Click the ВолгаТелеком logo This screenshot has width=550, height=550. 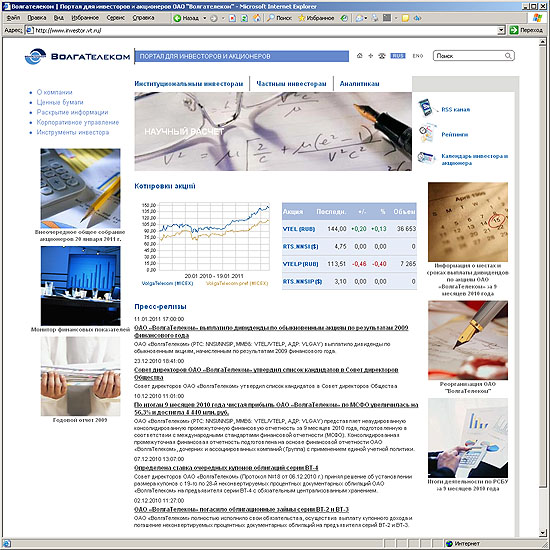78,56
